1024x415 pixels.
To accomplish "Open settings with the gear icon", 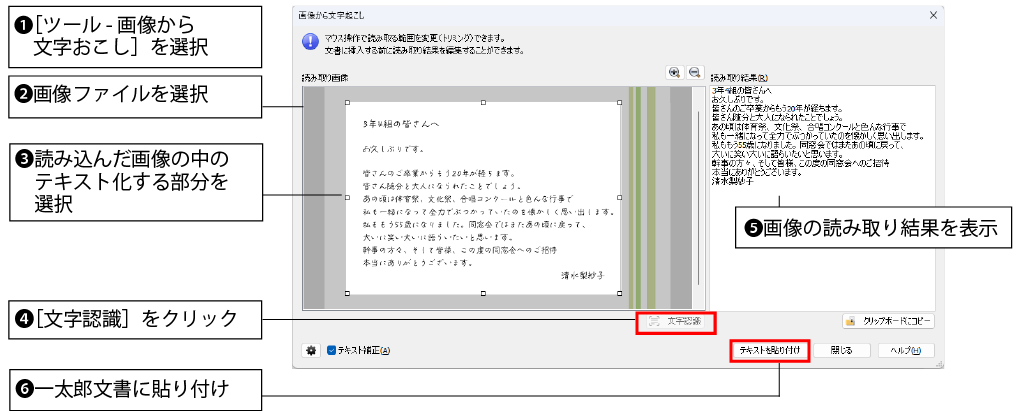I will pyautogui.click(x=311, y=351).
